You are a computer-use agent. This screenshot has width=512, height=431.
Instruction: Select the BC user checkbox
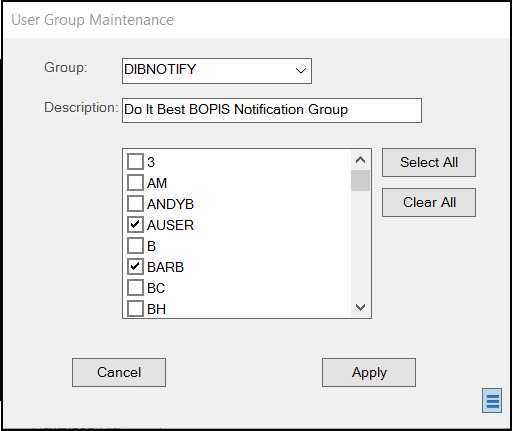pyautogui.click(x=135, y=288)
